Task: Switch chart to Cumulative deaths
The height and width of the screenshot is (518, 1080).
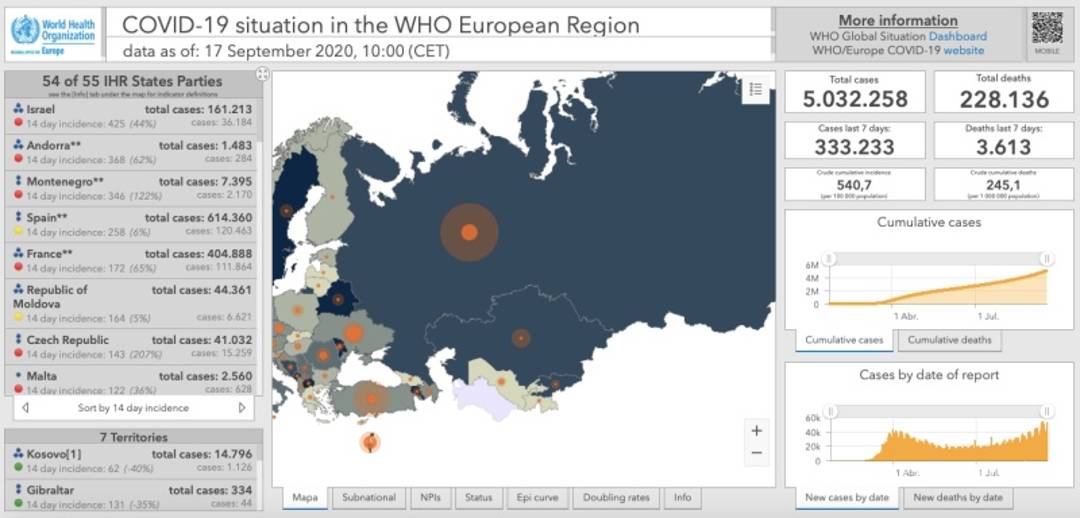Action: (x=950, y=340)
